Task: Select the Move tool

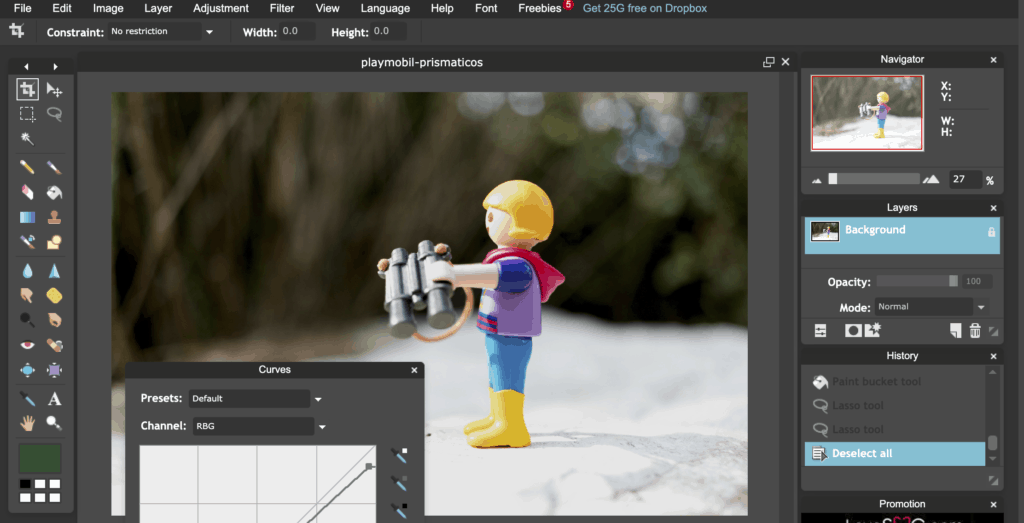Action: 54,89
